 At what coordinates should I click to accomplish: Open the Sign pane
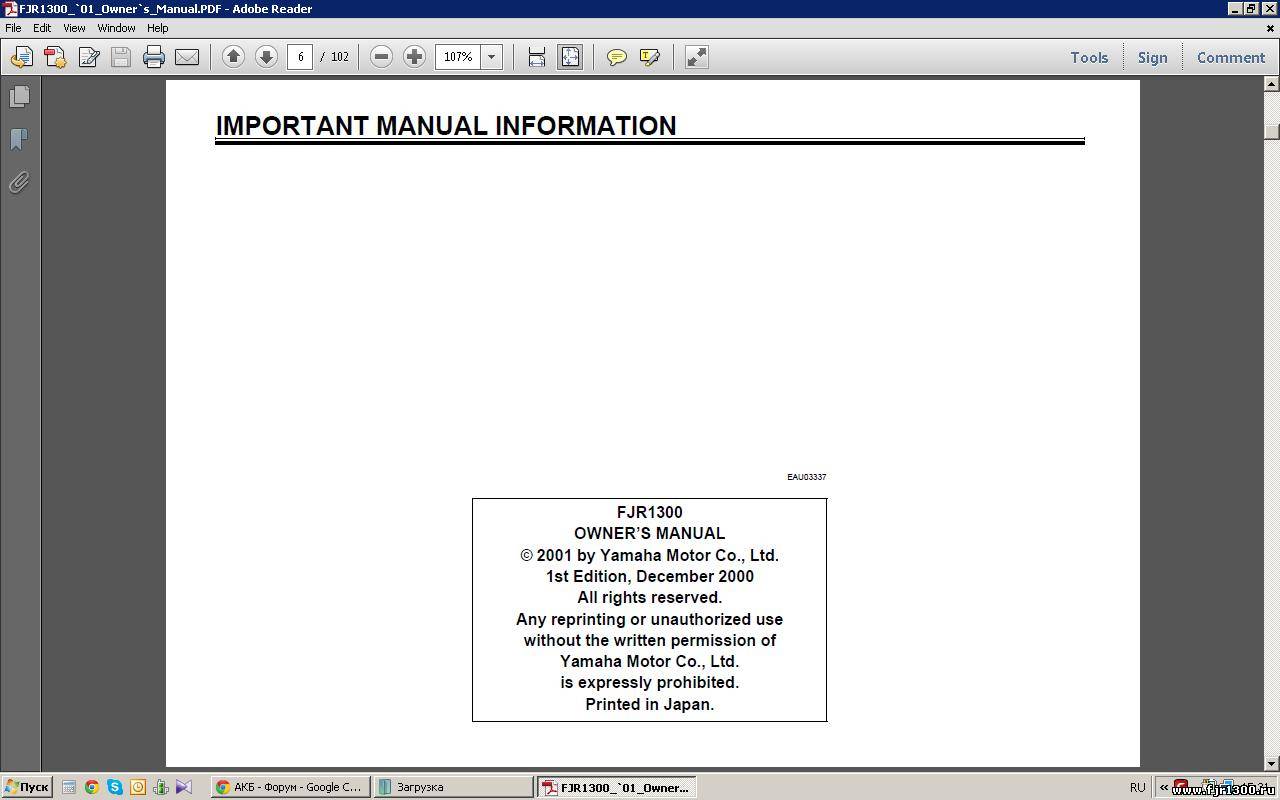1152,58
